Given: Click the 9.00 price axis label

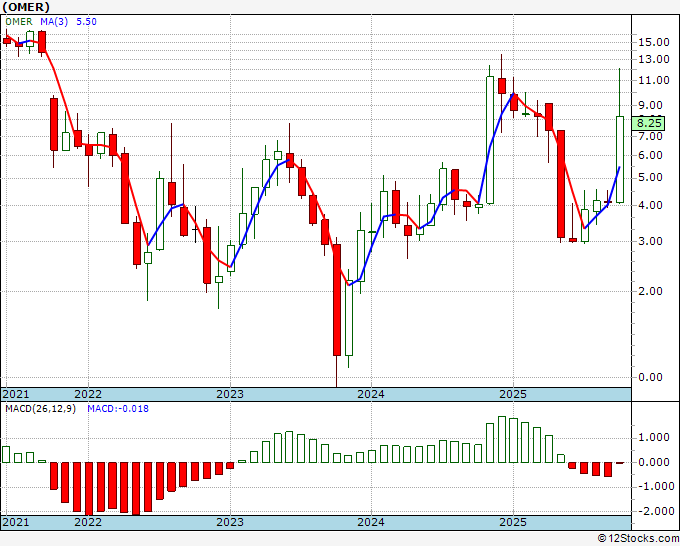Looking at the screenshot, I should 651,105.
